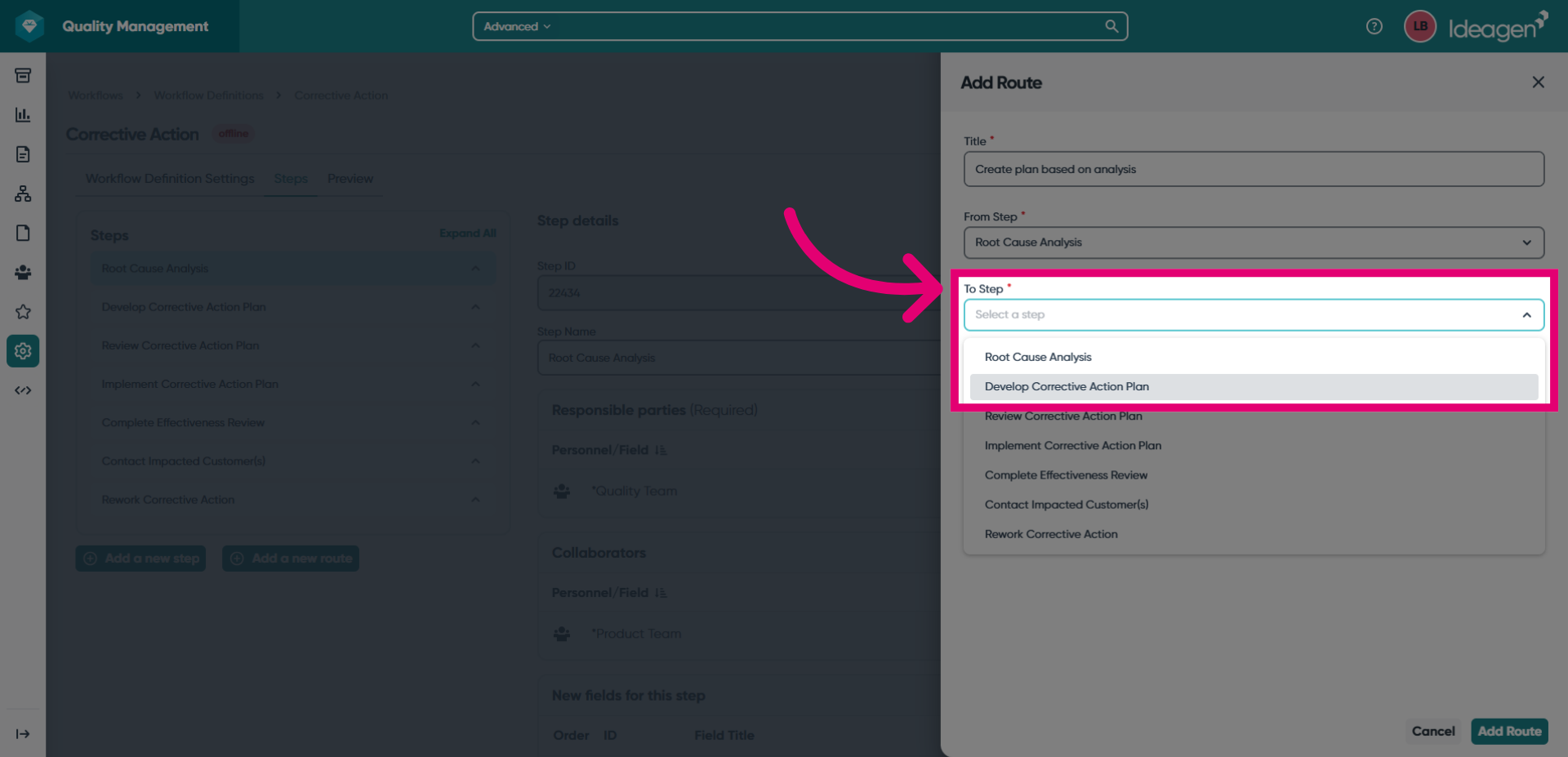Open the LB user avatar menu
The image size is (1568, 757).
coord(1420,26)
